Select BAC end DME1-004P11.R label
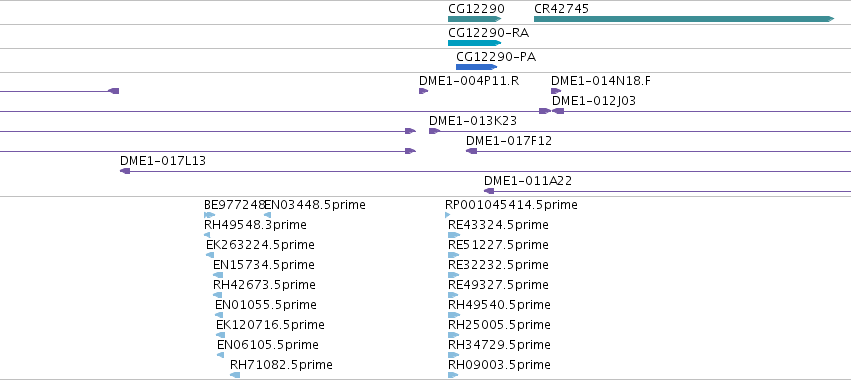Screen dimensions: 851x380 tap(469, 81)
